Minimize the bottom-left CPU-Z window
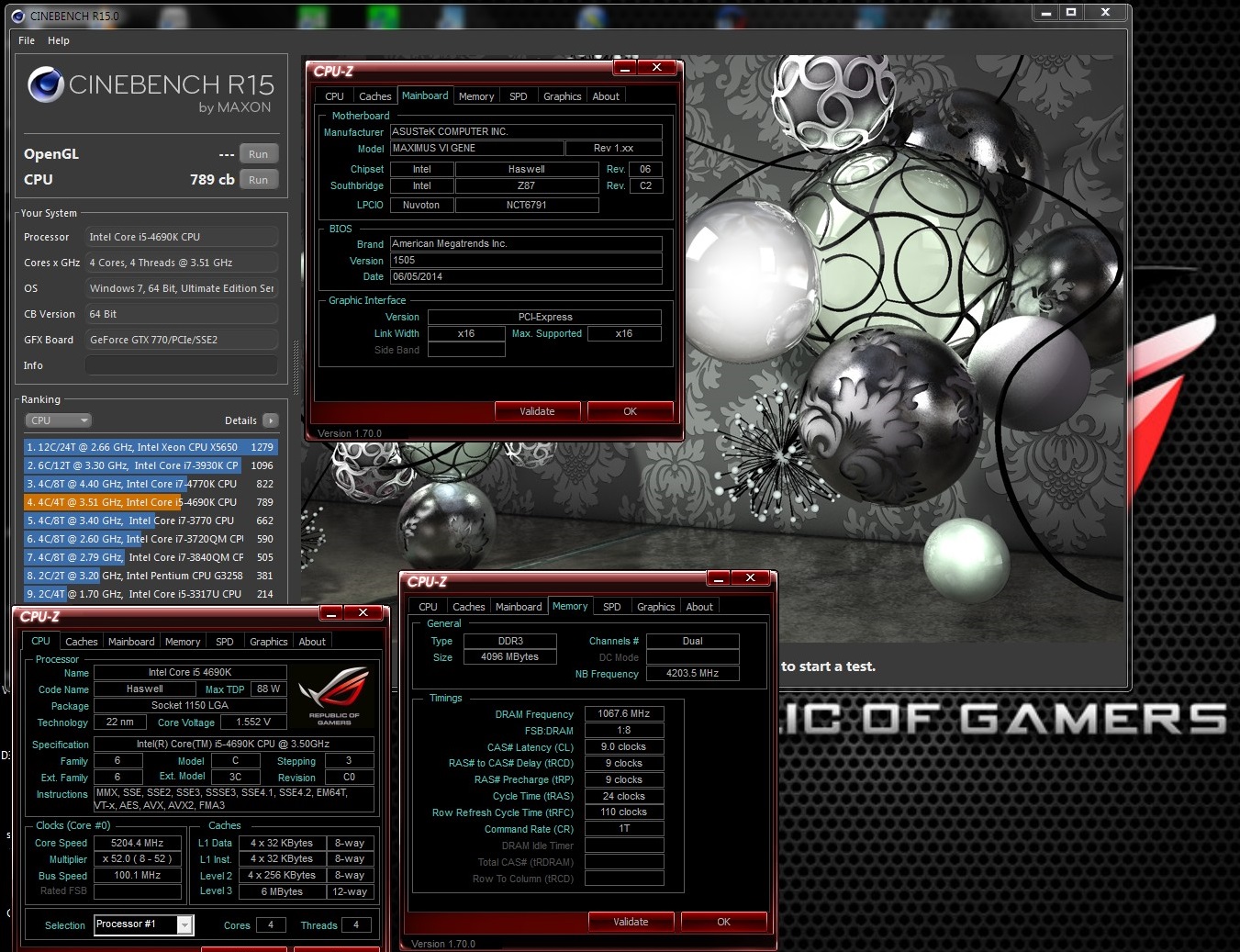This screenshot has width=1240, height=952. [330, 612]
